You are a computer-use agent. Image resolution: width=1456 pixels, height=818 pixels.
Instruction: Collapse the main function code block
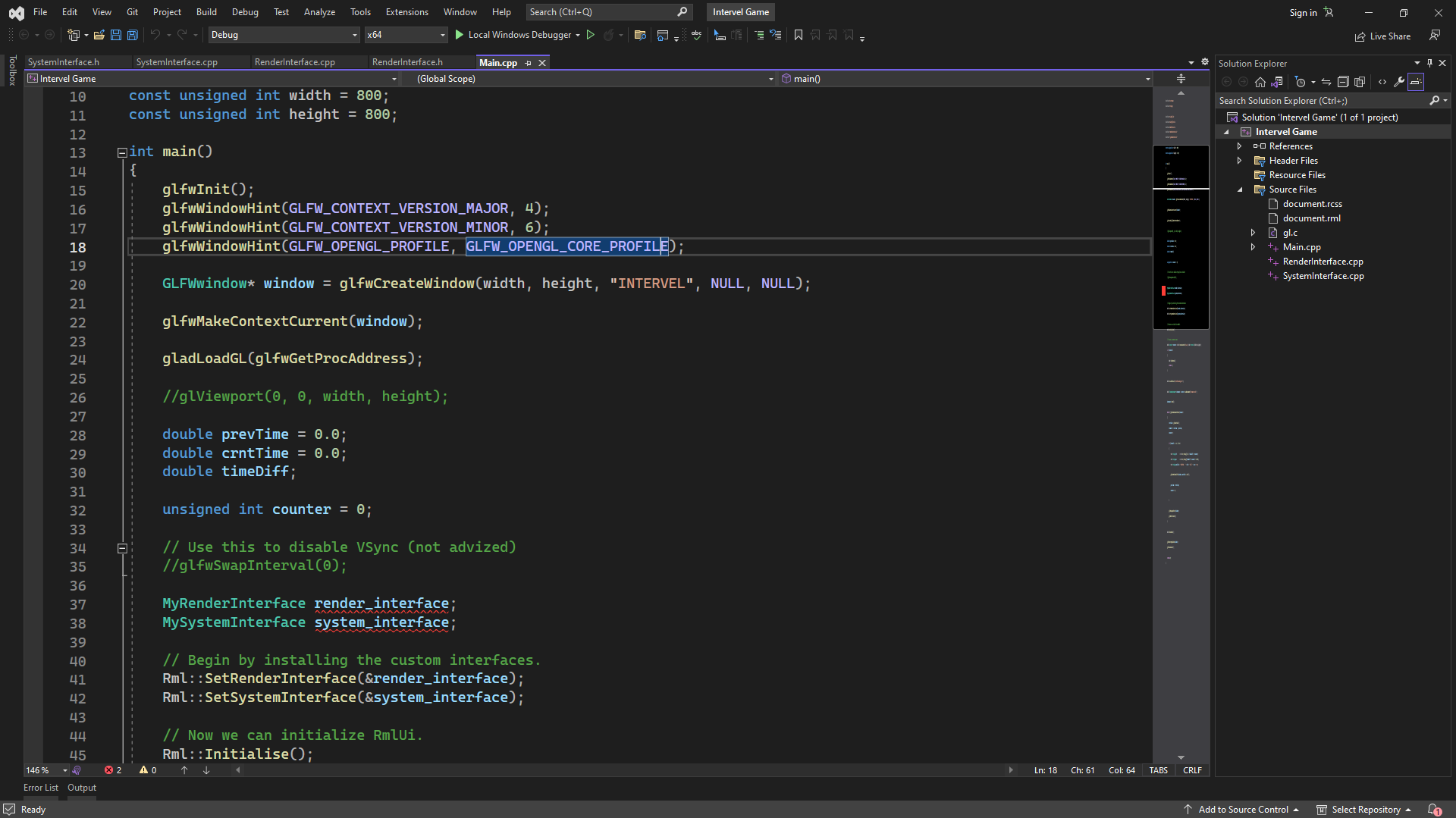122,152
